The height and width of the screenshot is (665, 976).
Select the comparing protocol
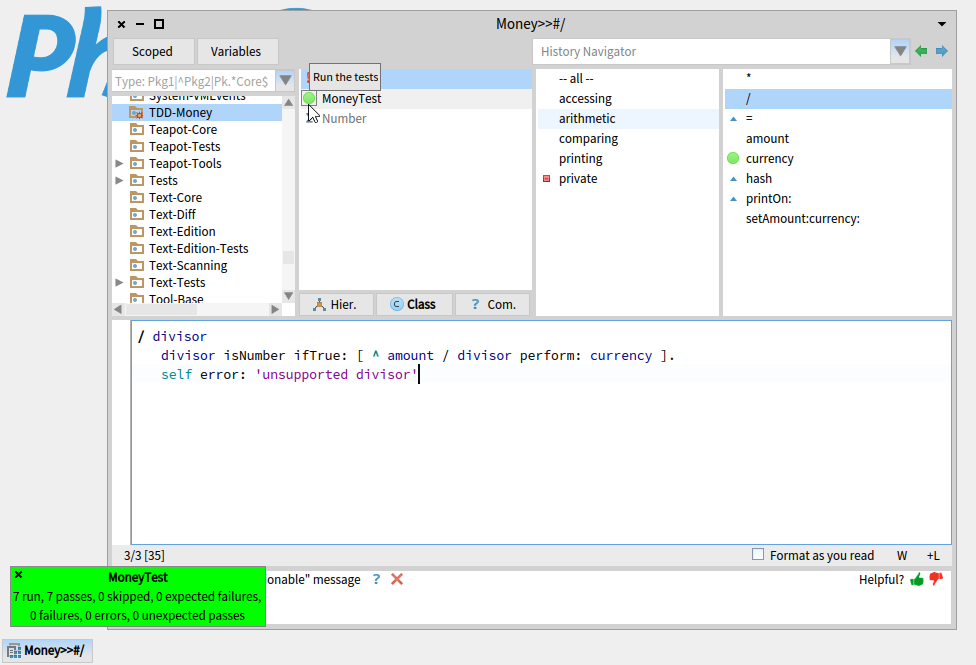pos(588,139)
